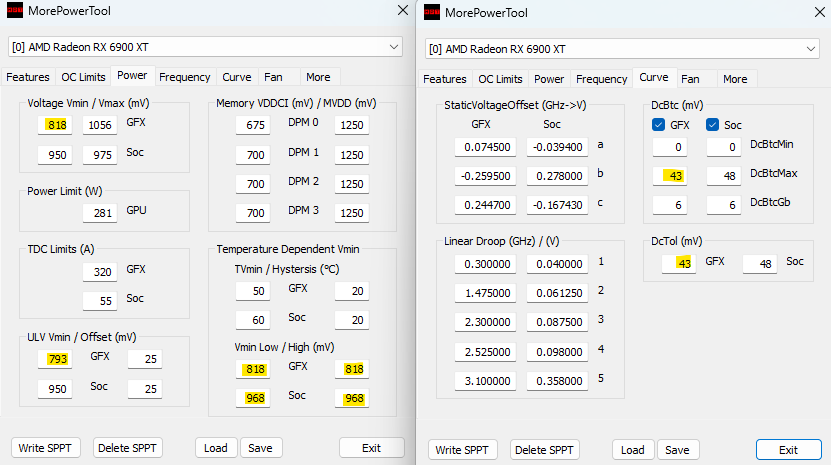The height and width of the screenshot is (465, 831).
Task: Edit Soc coefficient a field -0.039400
Action: pos(557,147)
